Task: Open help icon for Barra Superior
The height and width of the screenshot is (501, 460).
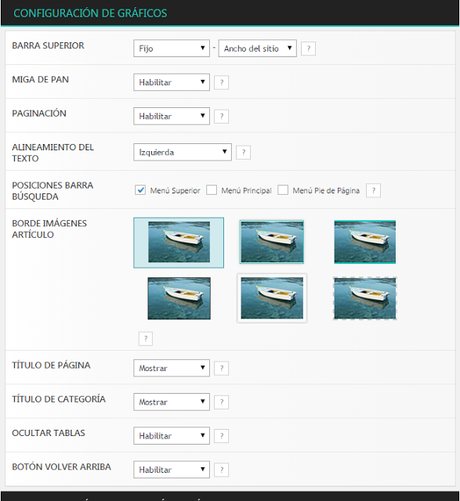Action: pos(308,49)
